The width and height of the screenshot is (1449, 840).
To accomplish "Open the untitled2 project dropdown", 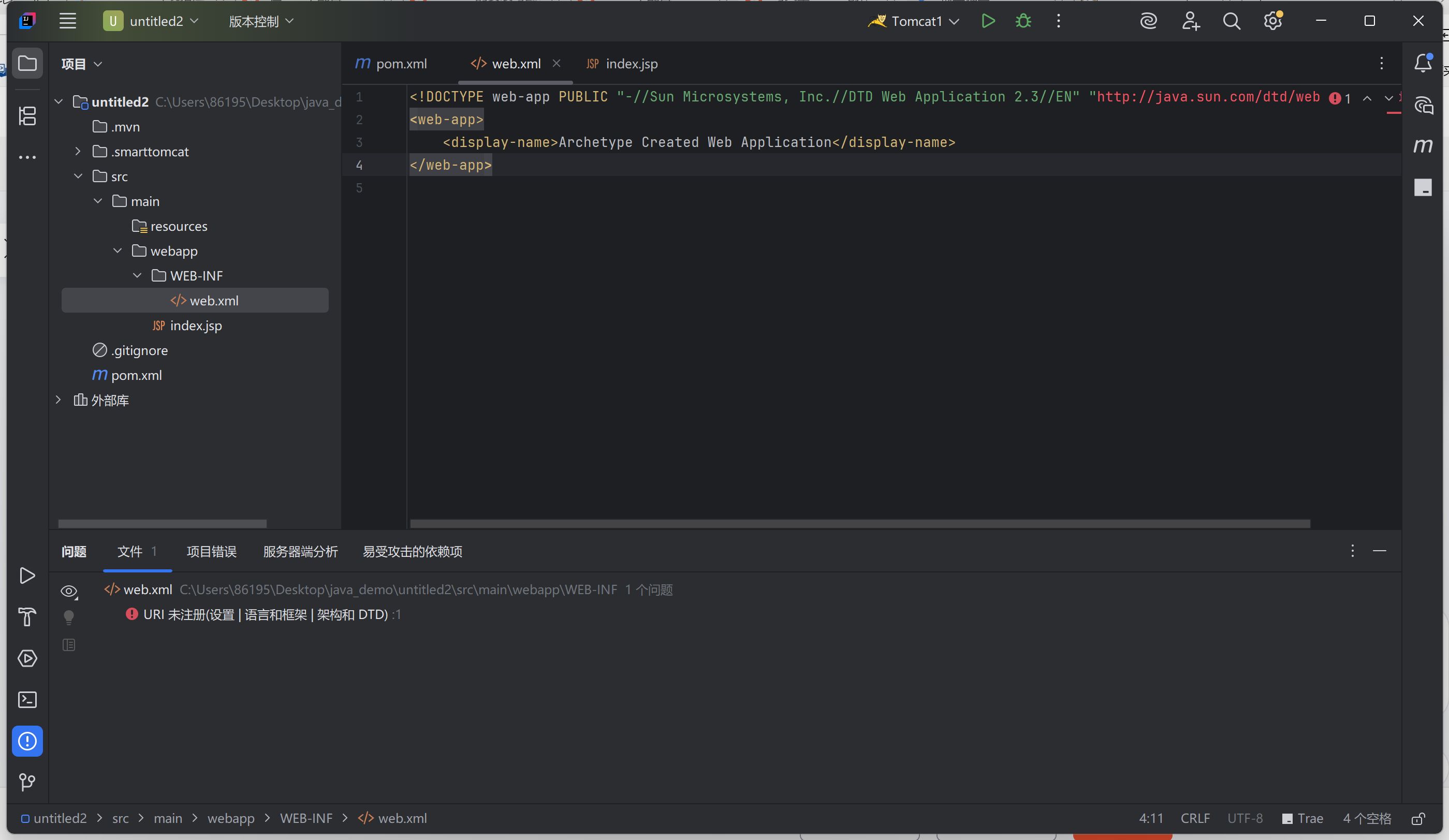I will [x=151, y=21].
